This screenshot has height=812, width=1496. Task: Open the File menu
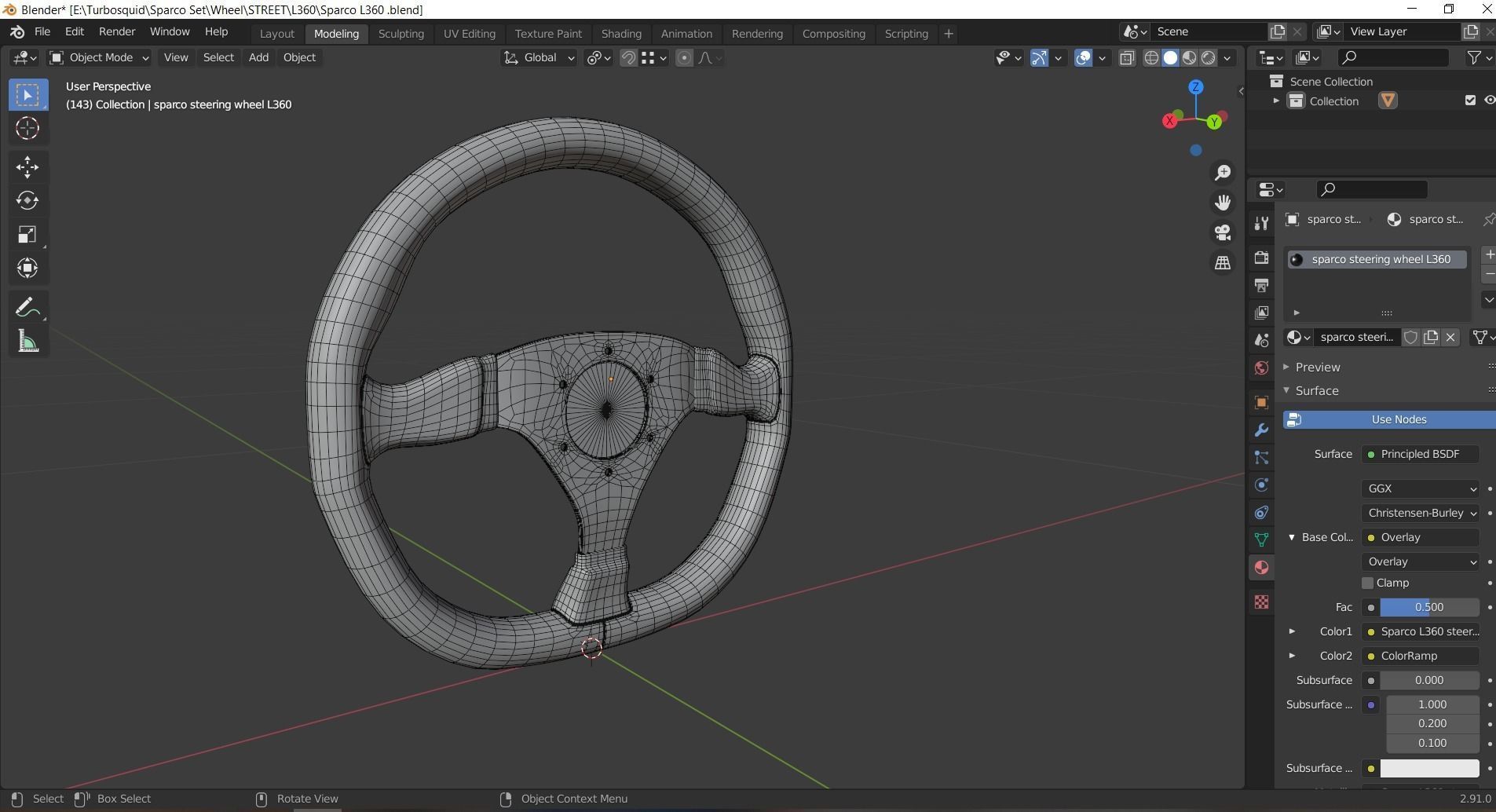(42, 32)
